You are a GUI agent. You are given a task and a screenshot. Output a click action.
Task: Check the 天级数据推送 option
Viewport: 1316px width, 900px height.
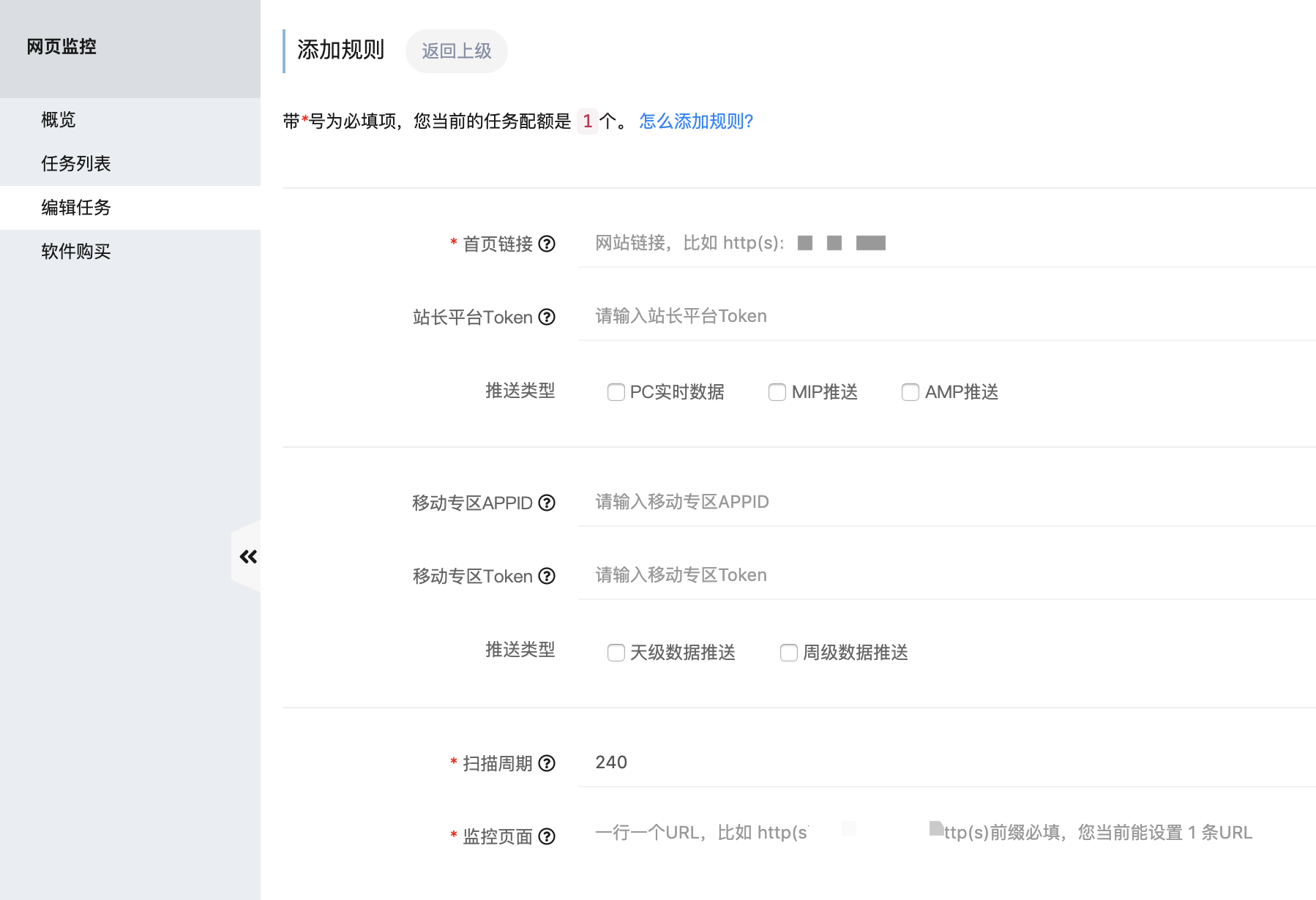pos(616,653)
